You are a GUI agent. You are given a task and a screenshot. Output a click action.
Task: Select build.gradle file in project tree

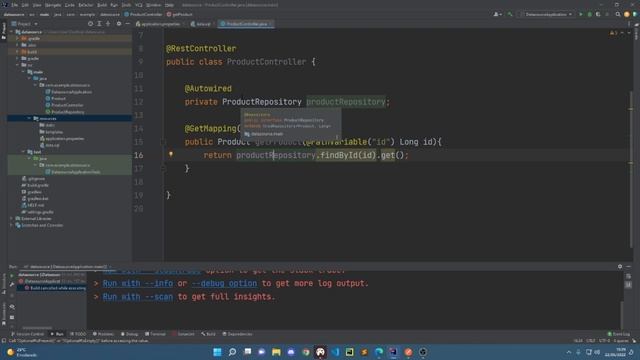(x=35, y=185)
